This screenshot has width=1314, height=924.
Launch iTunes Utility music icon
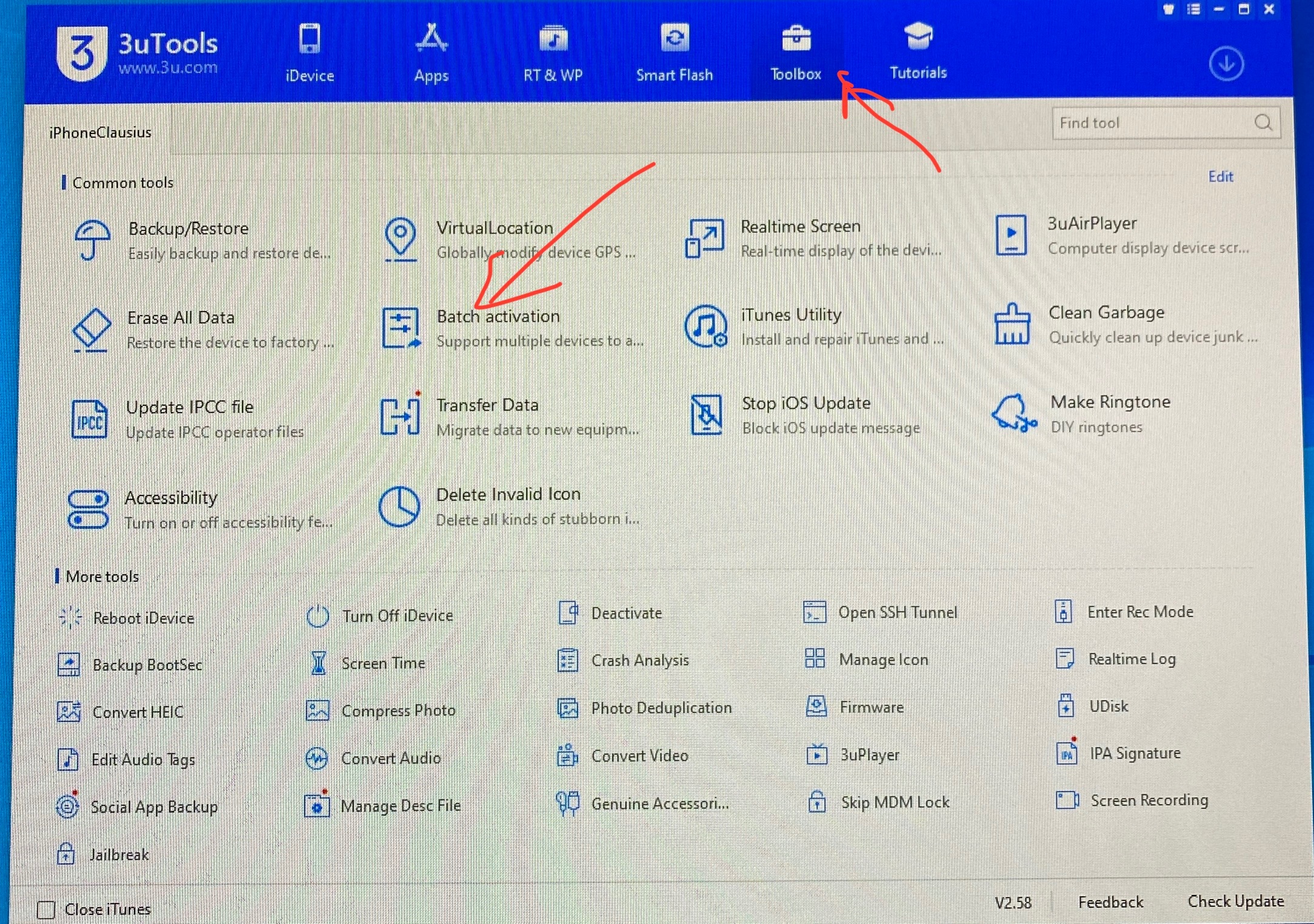point(705,327)
